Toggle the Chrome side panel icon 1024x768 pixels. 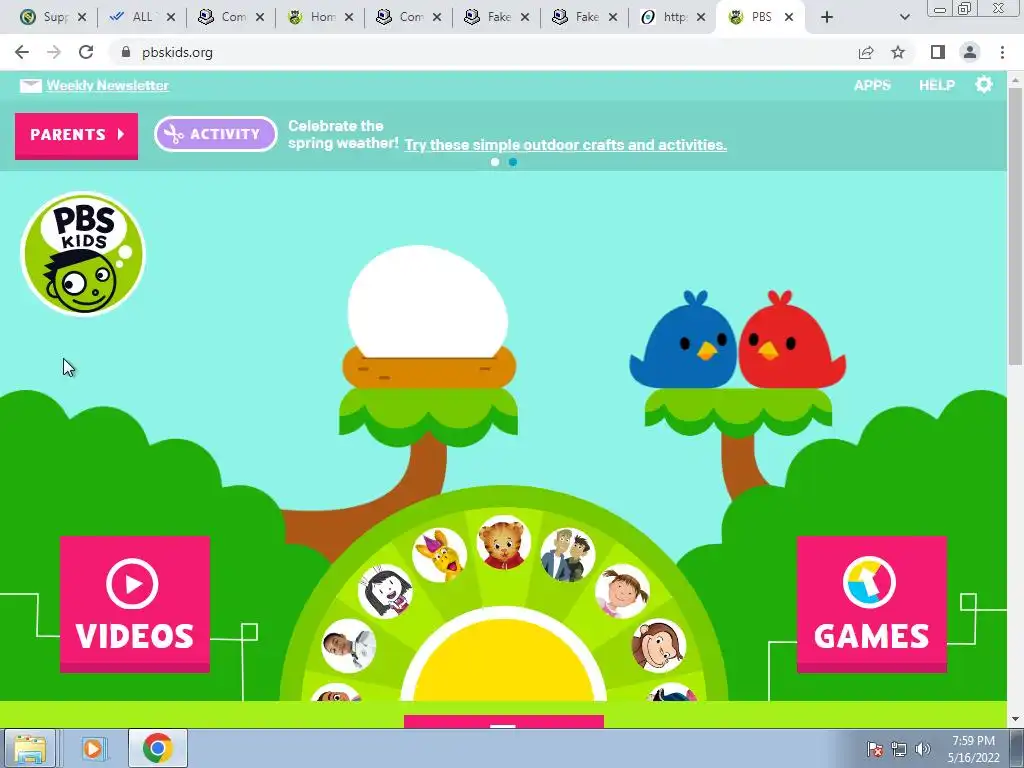point(938,52)
